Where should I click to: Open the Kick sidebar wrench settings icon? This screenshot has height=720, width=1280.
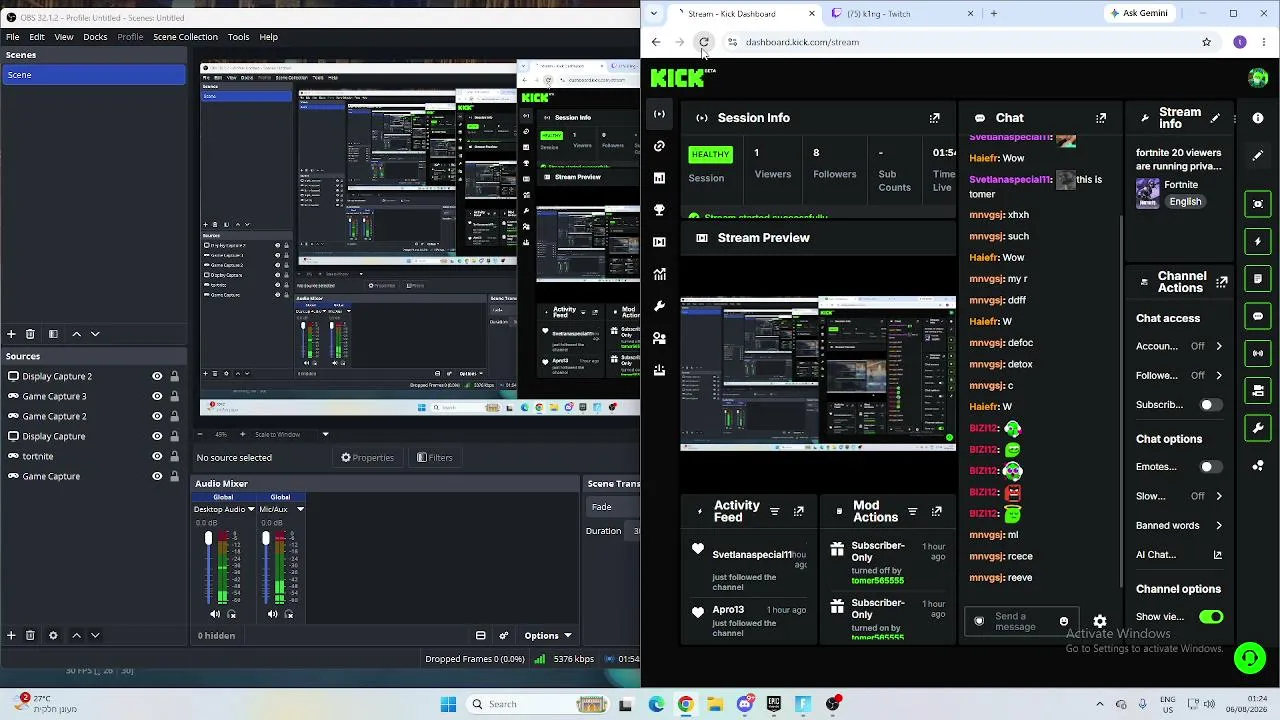(659, 306)
